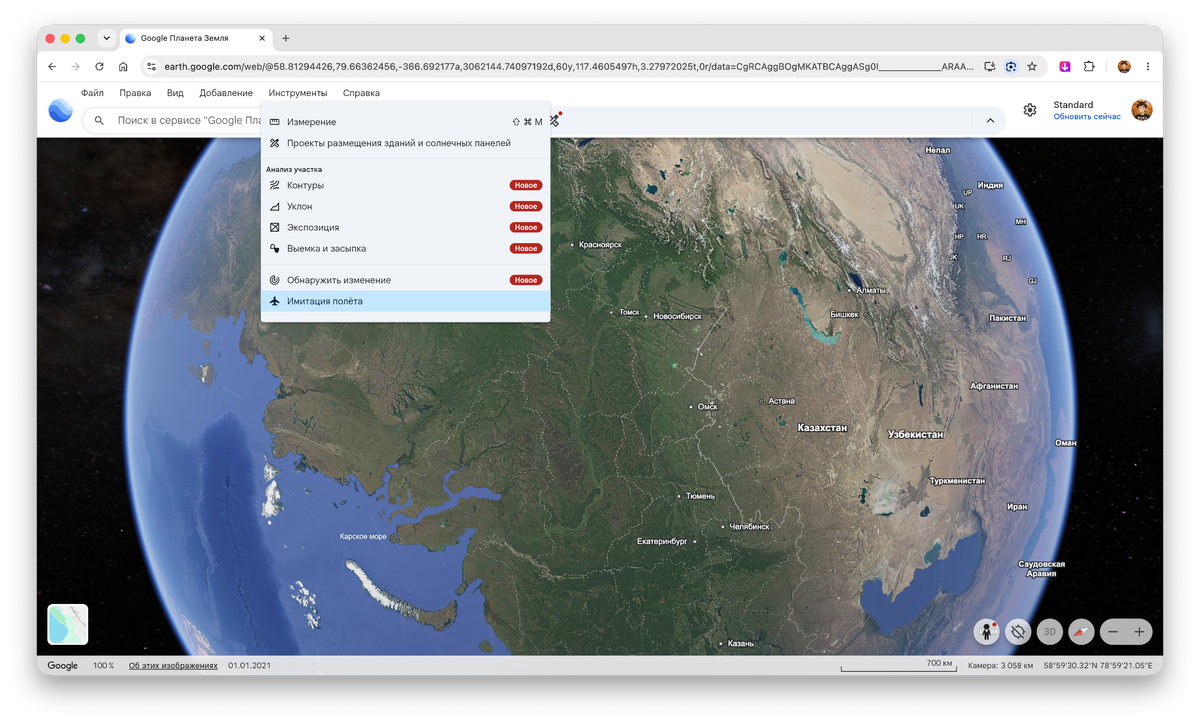
Task: Open Обнаружить изменение tool
Action: [x=405, y=280]
